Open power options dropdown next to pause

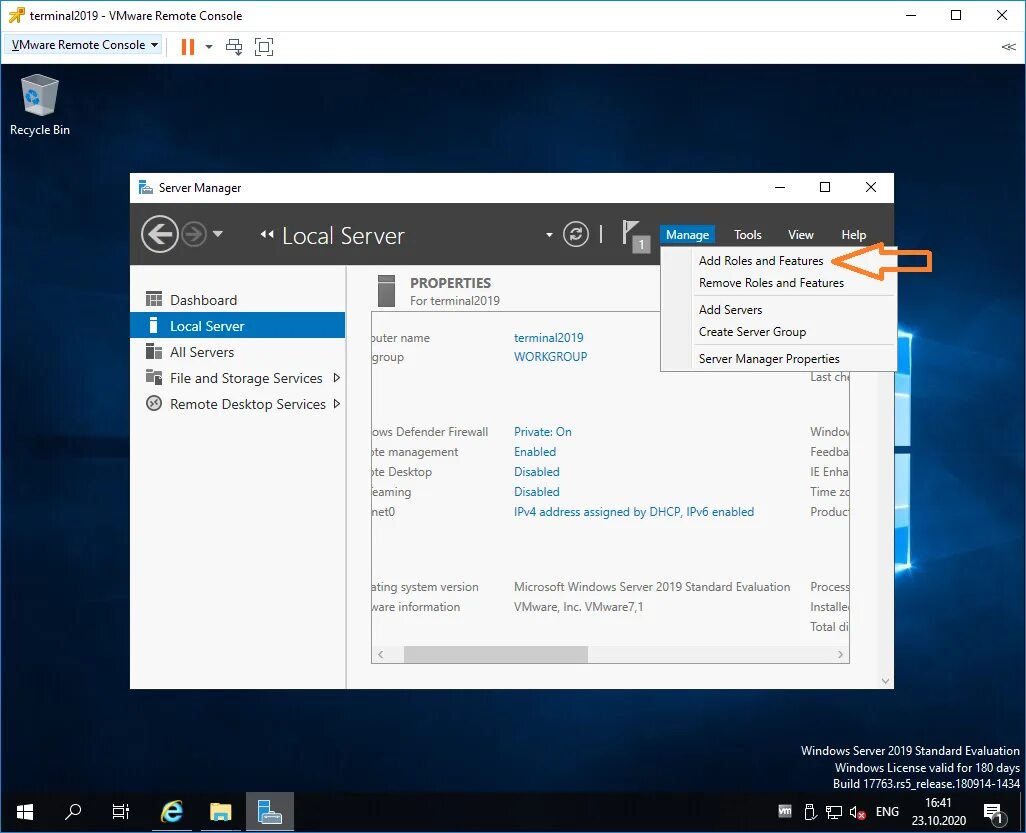pyautogui.click(x=209, y=46)
